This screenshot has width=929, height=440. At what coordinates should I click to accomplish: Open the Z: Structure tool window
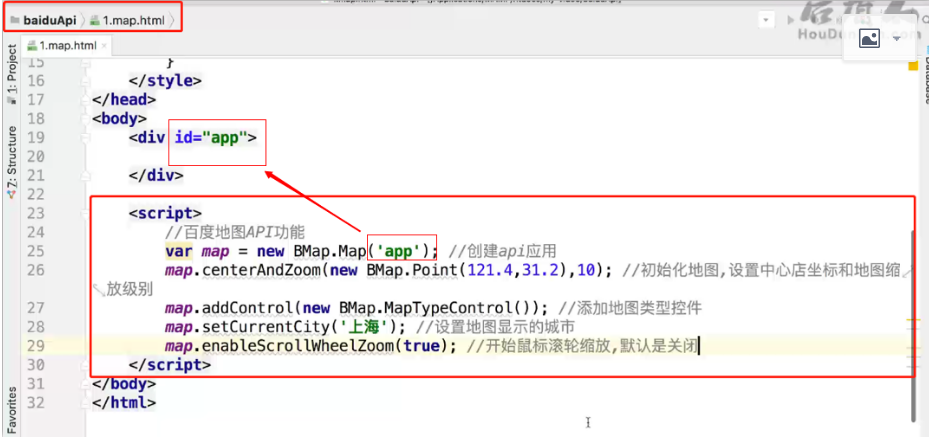pos(12,161)
